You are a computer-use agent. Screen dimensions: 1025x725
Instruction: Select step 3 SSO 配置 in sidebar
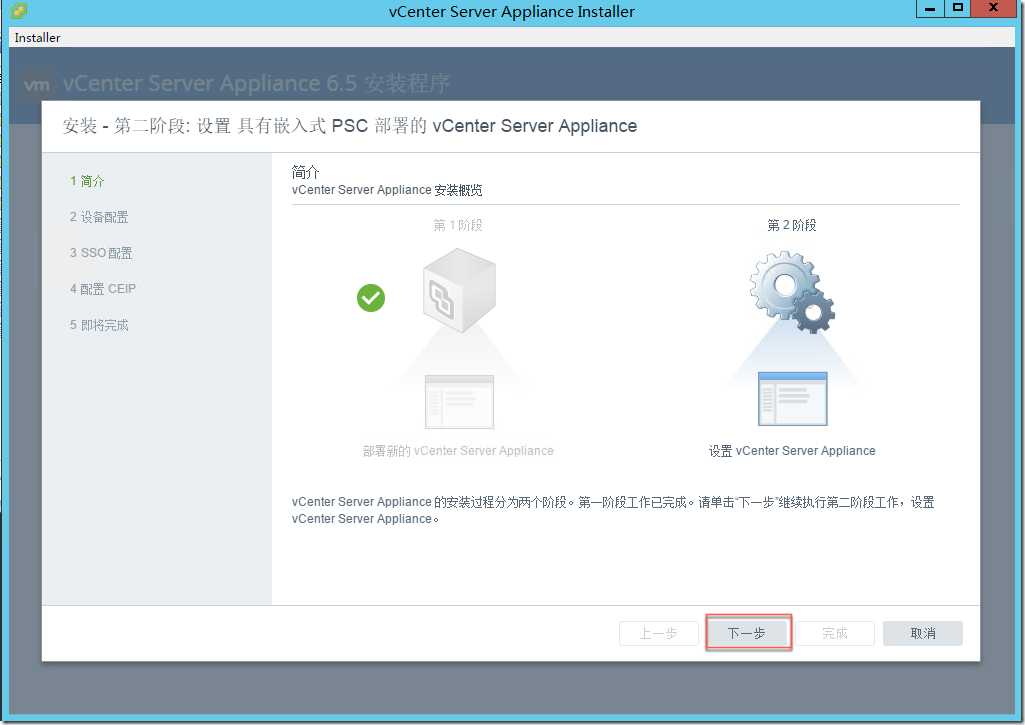coord(101,253)
